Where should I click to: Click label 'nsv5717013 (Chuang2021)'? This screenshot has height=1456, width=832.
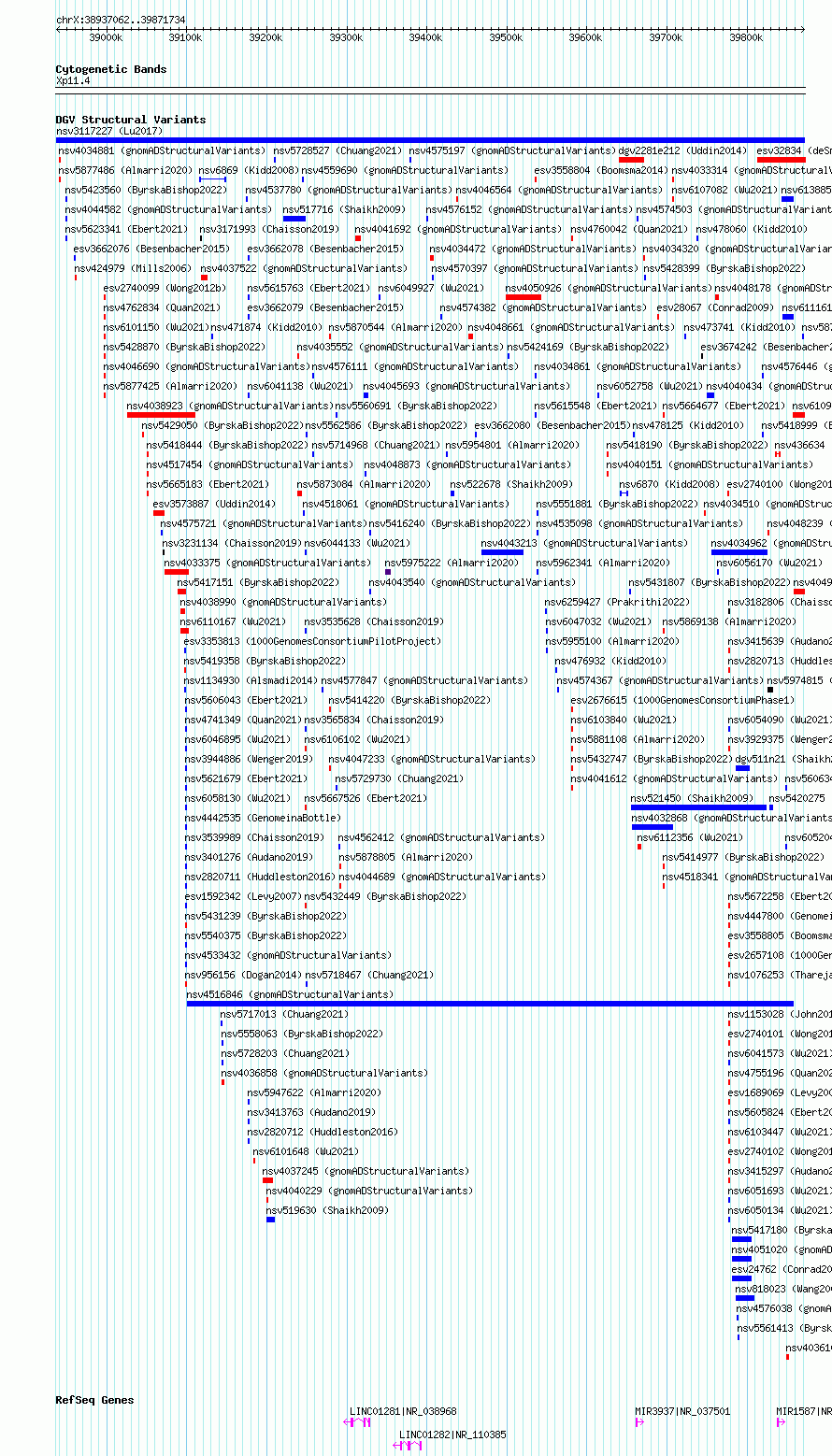click(284, 1014)
